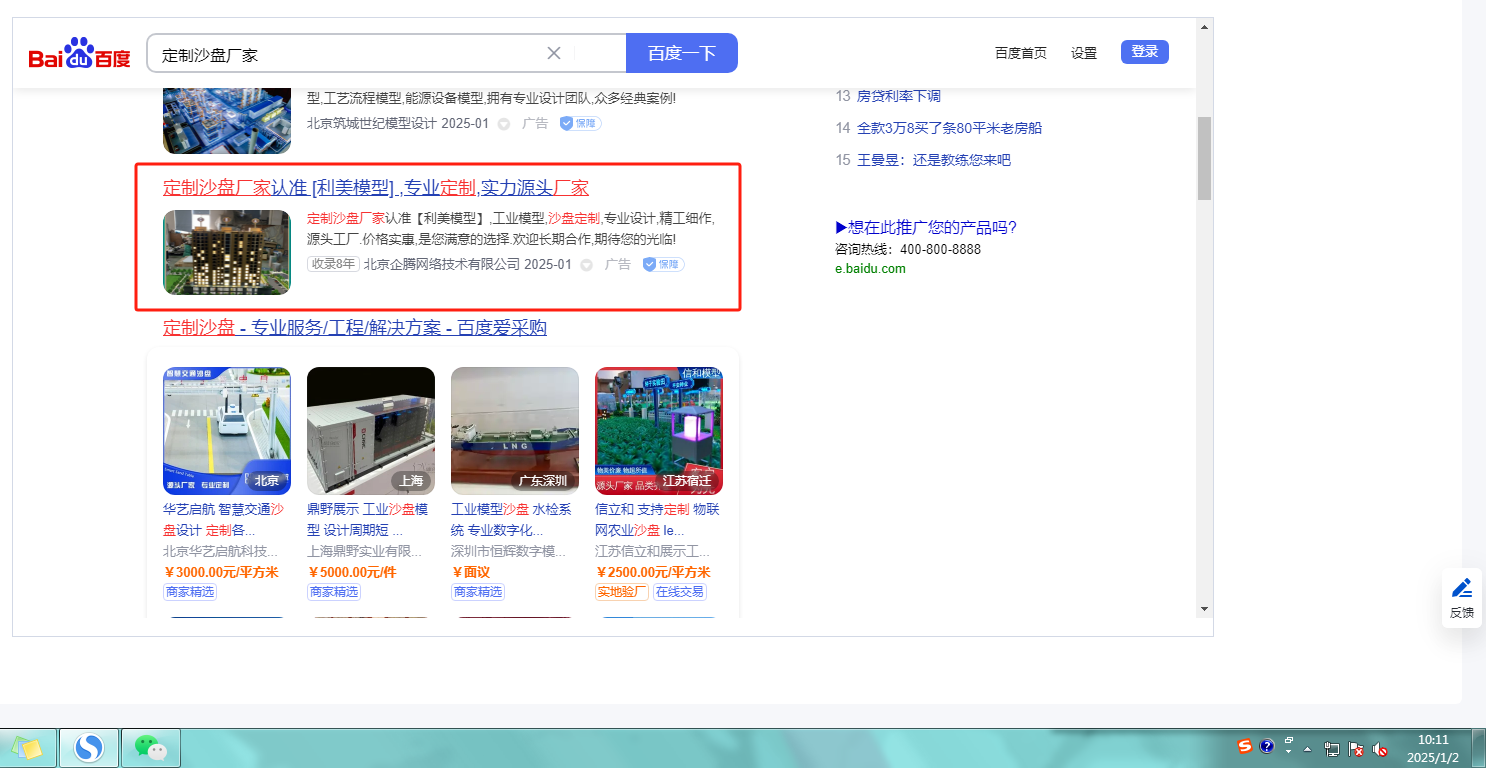The height and width of the screenshot is (768, 1486).
Task: Click the blue help question mark tray icon
Action: coord(1267,746)
